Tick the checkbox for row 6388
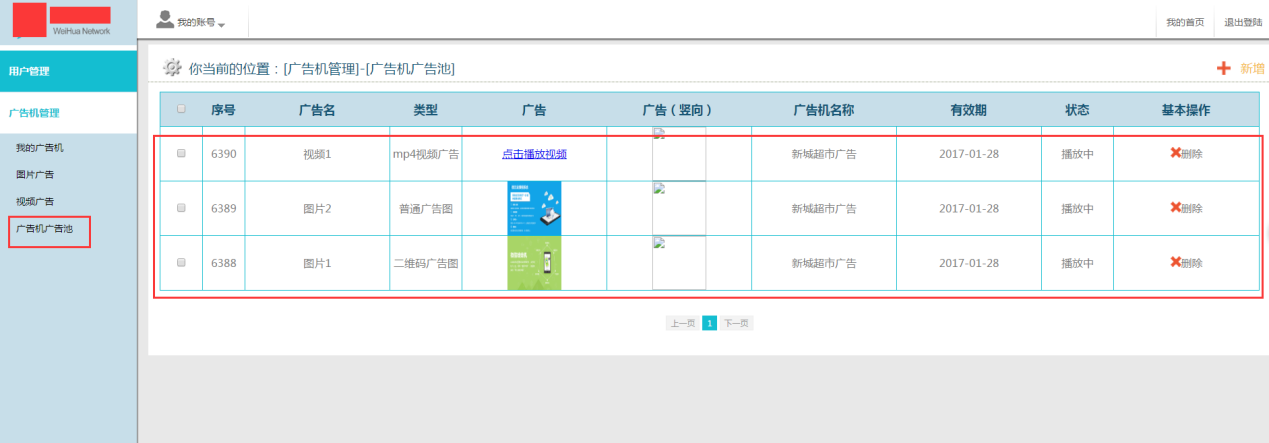This screenshot has width=1269, height=443. point(181,262)
